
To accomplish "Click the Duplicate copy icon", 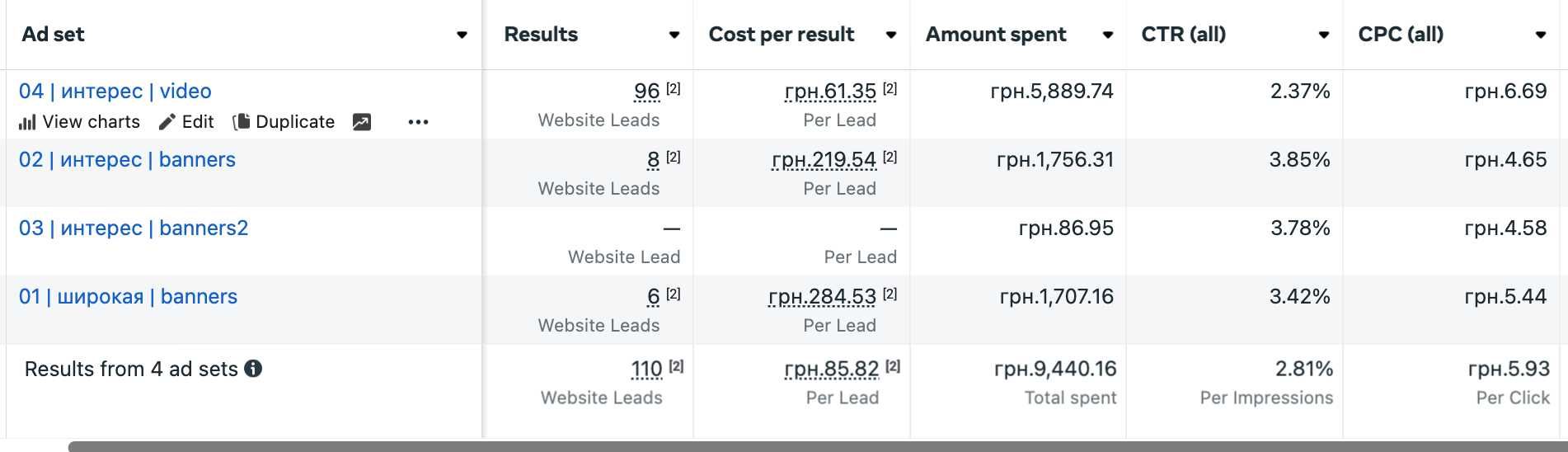I will tap(242, 122).
